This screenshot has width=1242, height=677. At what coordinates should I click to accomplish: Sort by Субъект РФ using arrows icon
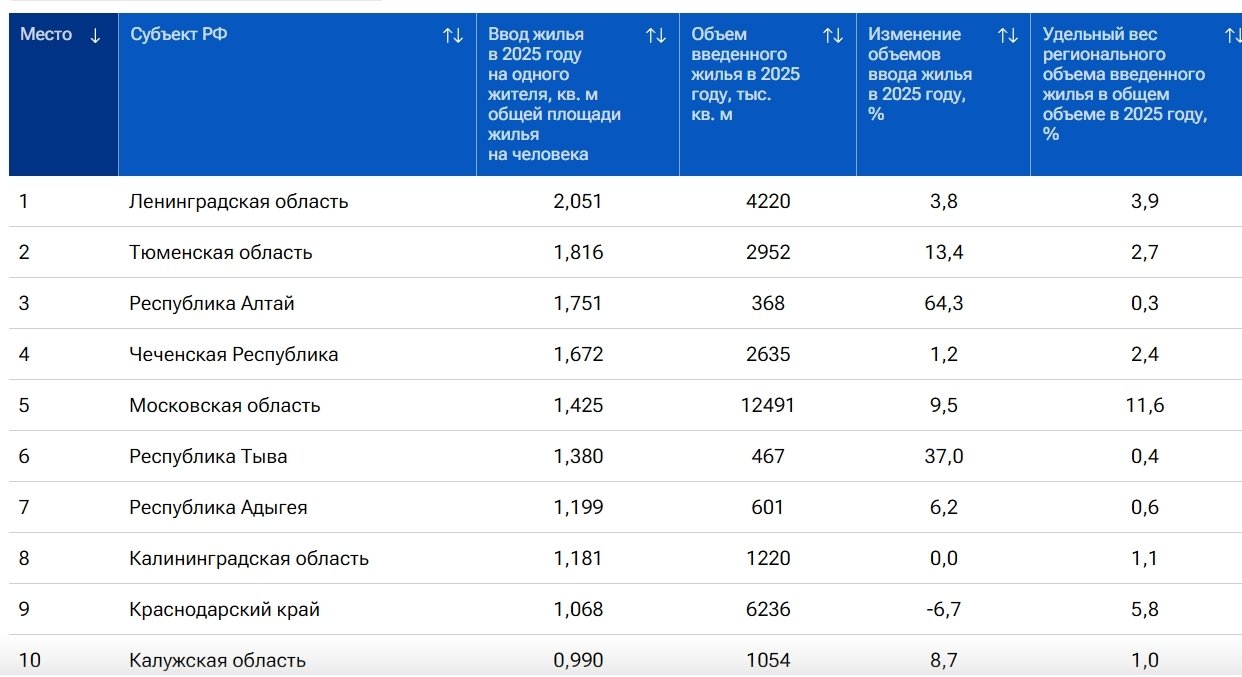point(453,35)
